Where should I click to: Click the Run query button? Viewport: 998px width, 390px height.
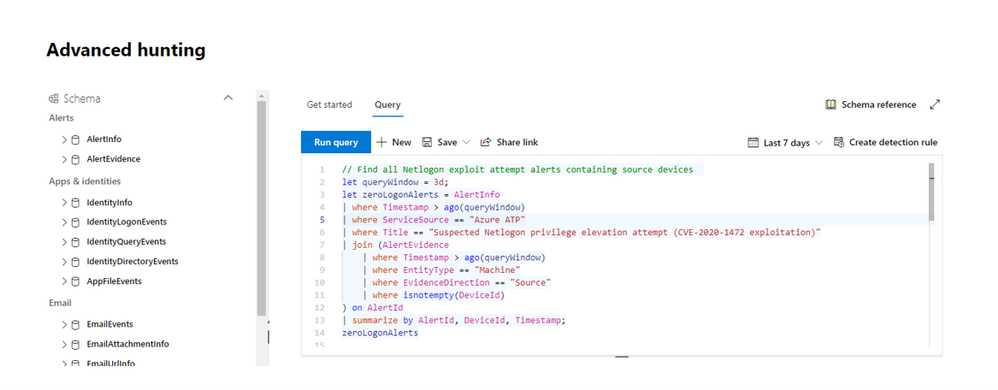tap(335, 143)
